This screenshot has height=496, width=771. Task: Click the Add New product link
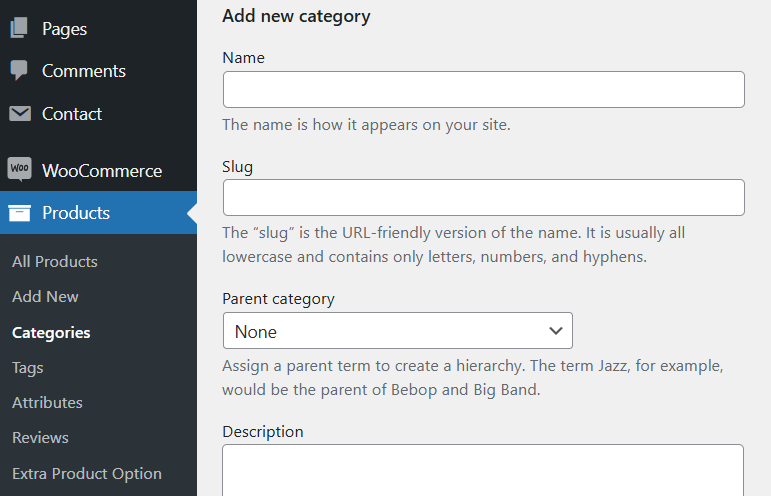[x=45, y=297]
